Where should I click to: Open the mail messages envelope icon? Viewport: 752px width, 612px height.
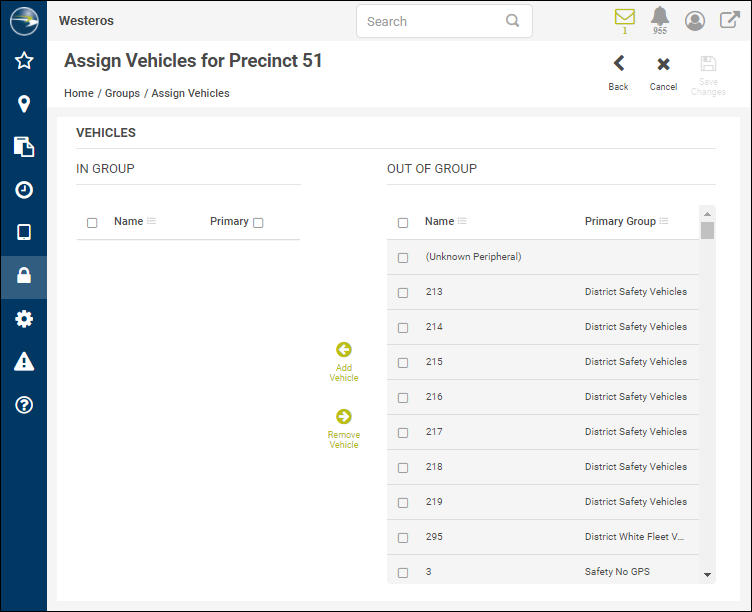[x=625, y=18]
